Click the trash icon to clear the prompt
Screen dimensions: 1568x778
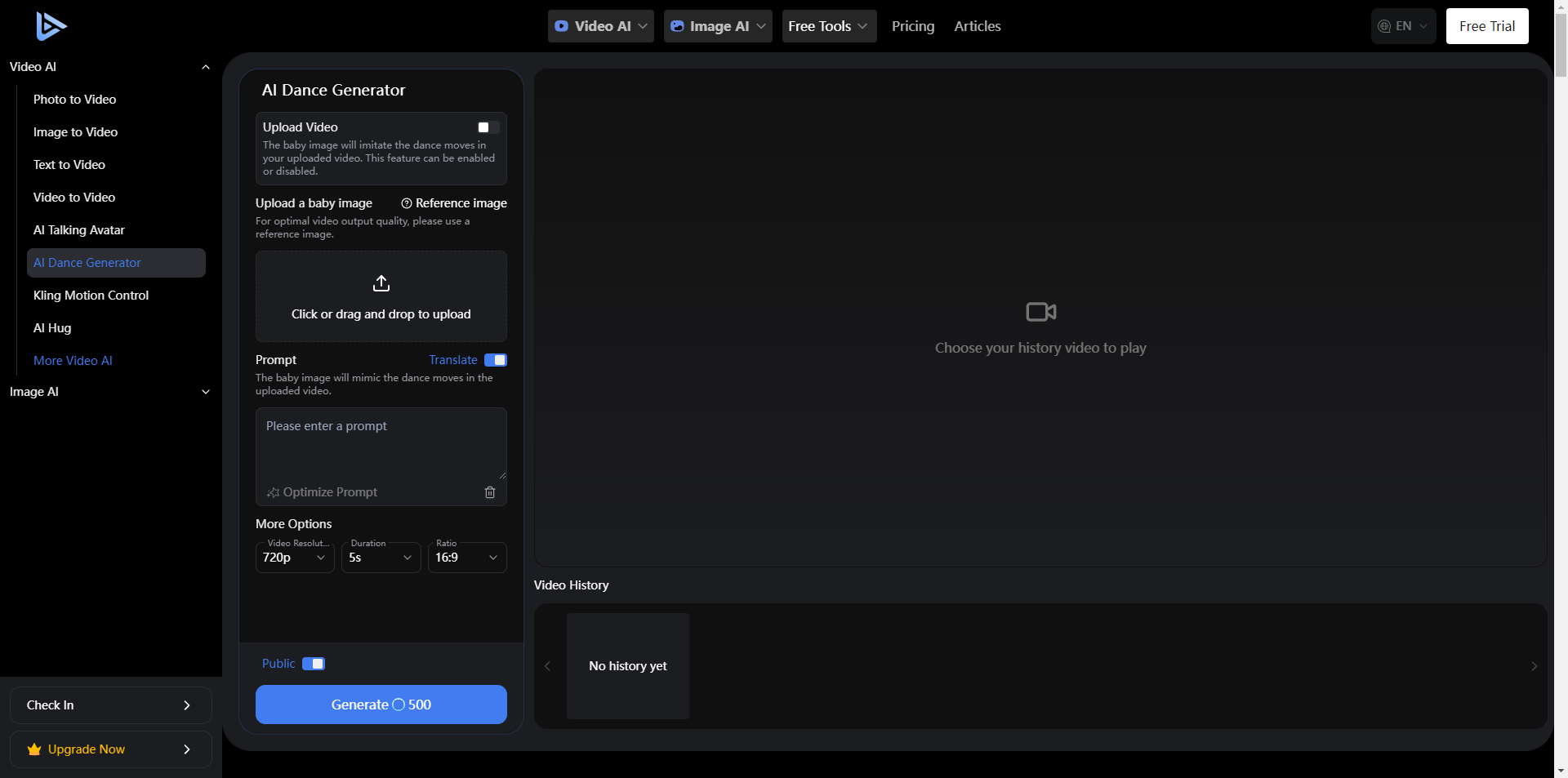pyautogui.click(x=490, y=492)
